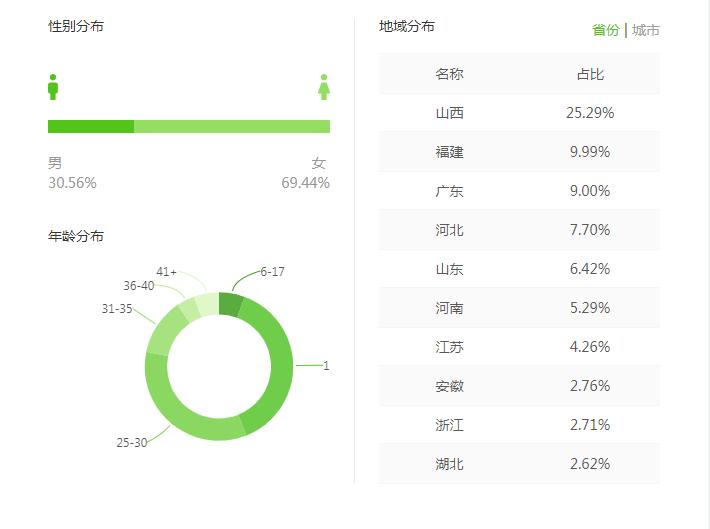Click the 36-40 age label
The image size is (710, 529).
(139, 286)
